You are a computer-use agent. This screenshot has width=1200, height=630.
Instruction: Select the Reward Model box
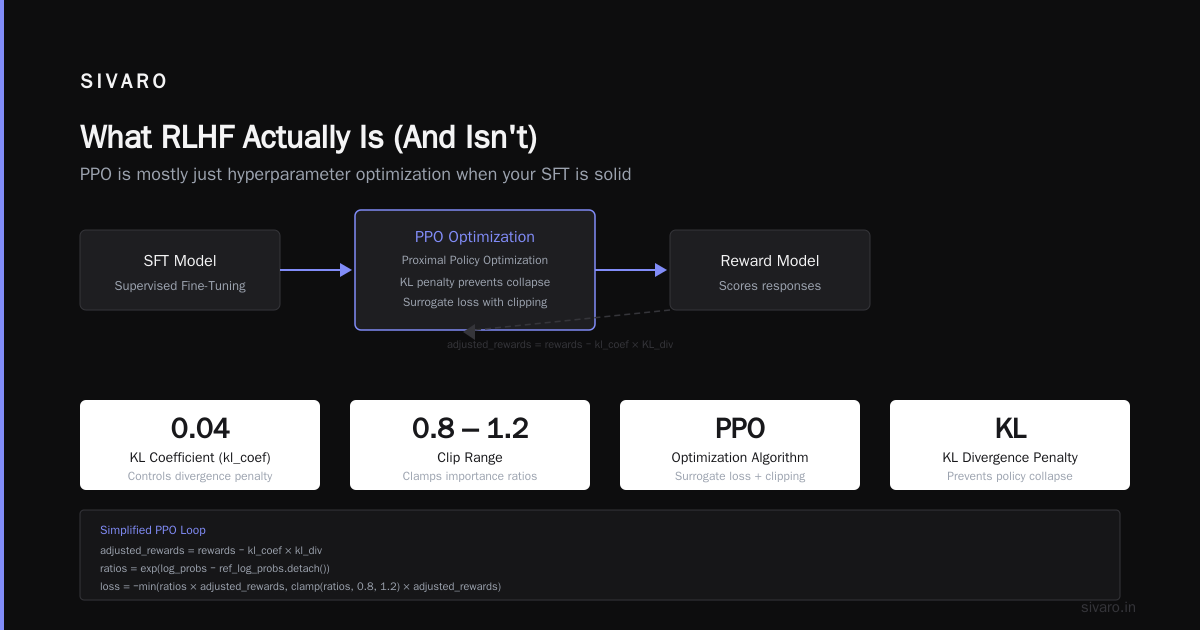coord(770,270)
